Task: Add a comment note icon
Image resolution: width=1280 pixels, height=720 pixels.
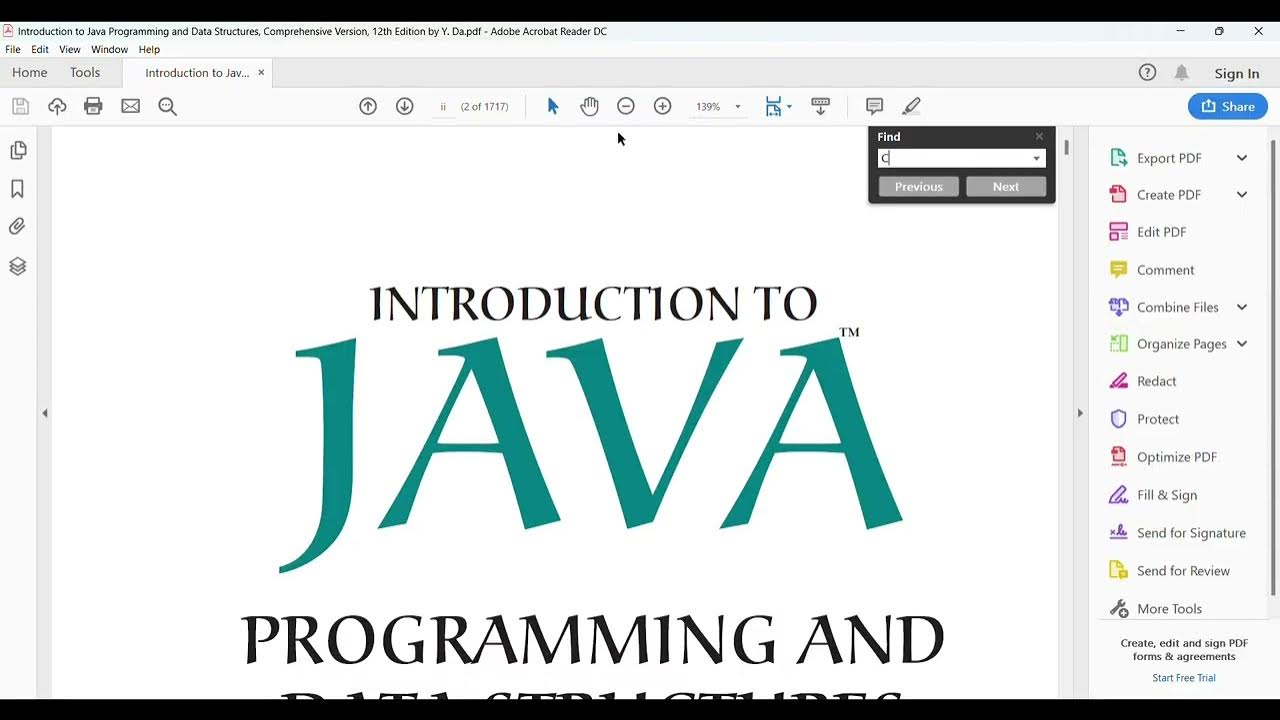Action: click(x=874, y=106)
